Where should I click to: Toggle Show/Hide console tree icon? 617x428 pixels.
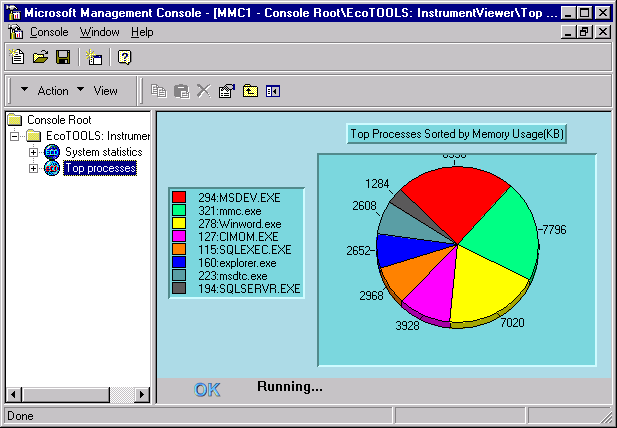(x=273, y=91)
